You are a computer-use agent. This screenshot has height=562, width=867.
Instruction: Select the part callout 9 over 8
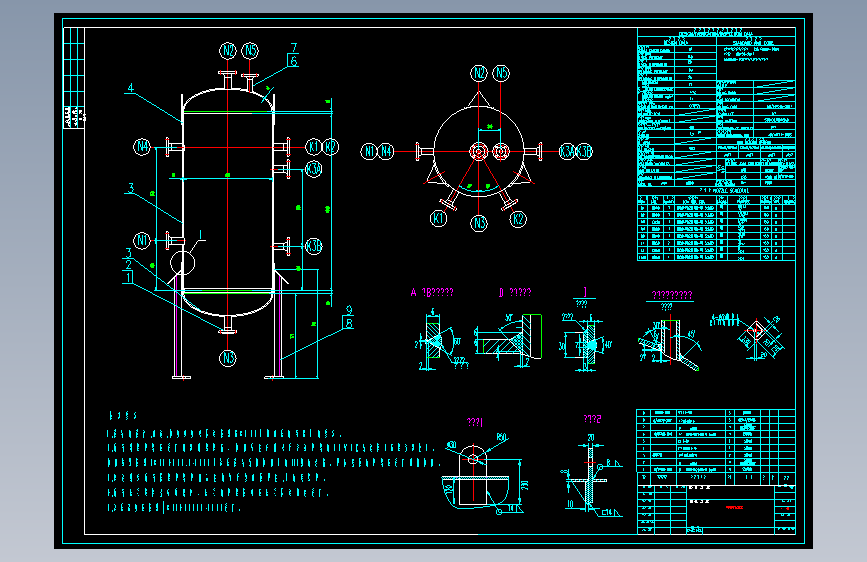pos(348,317)
